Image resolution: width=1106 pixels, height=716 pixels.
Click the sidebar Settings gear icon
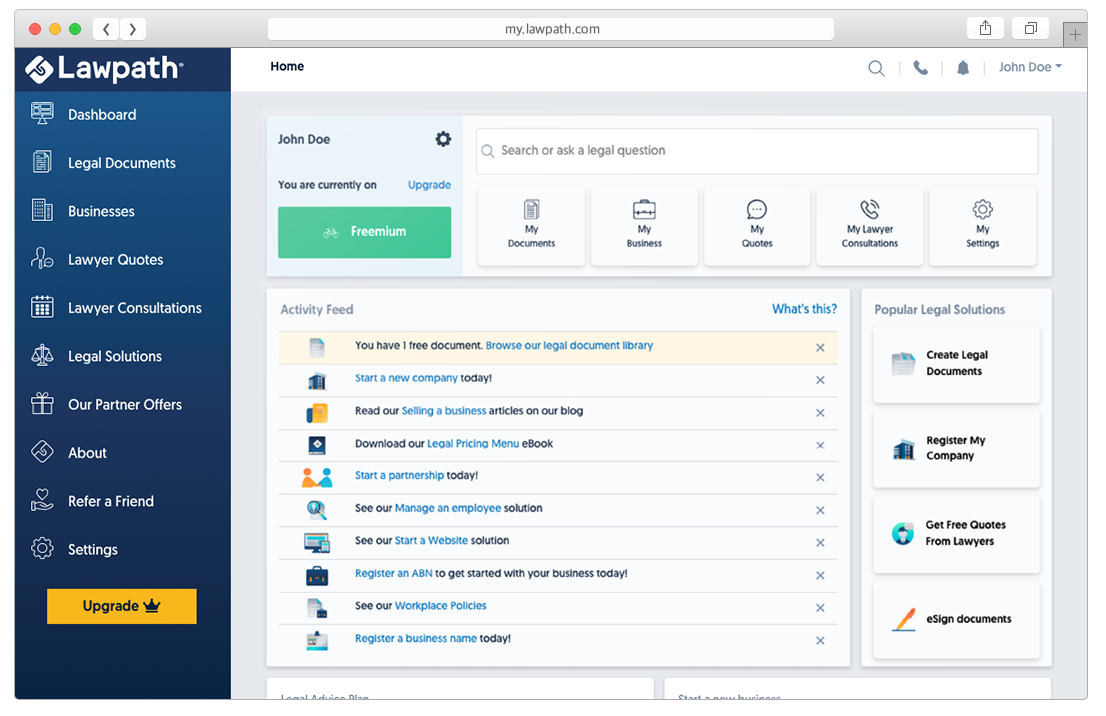click(x=42, y=548)
